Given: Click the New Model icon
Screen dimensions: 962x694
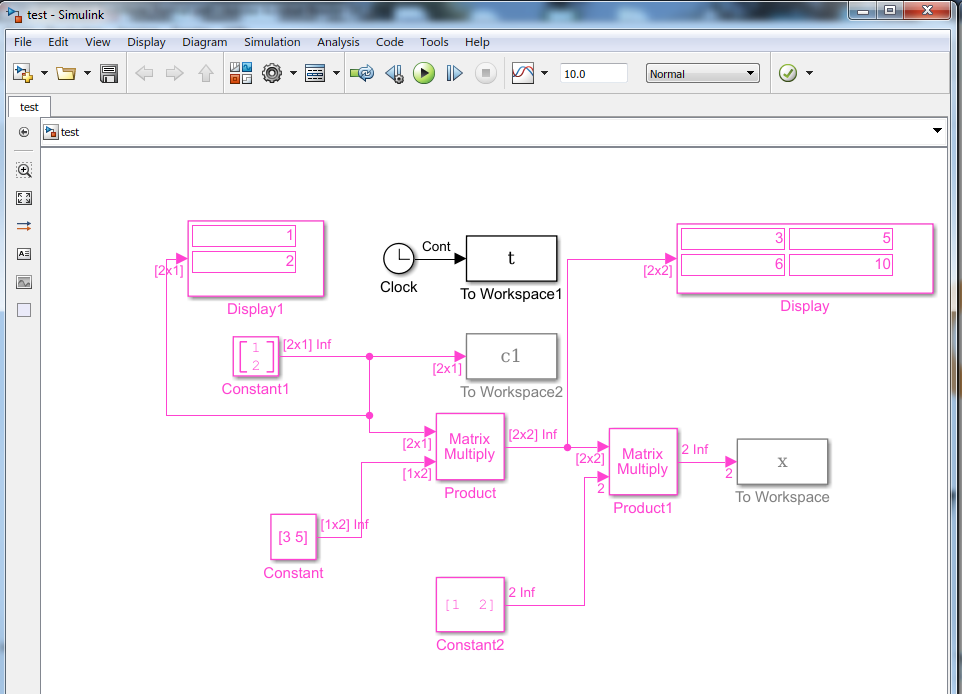Looking at the screenshot, I should tap(23, 74).
